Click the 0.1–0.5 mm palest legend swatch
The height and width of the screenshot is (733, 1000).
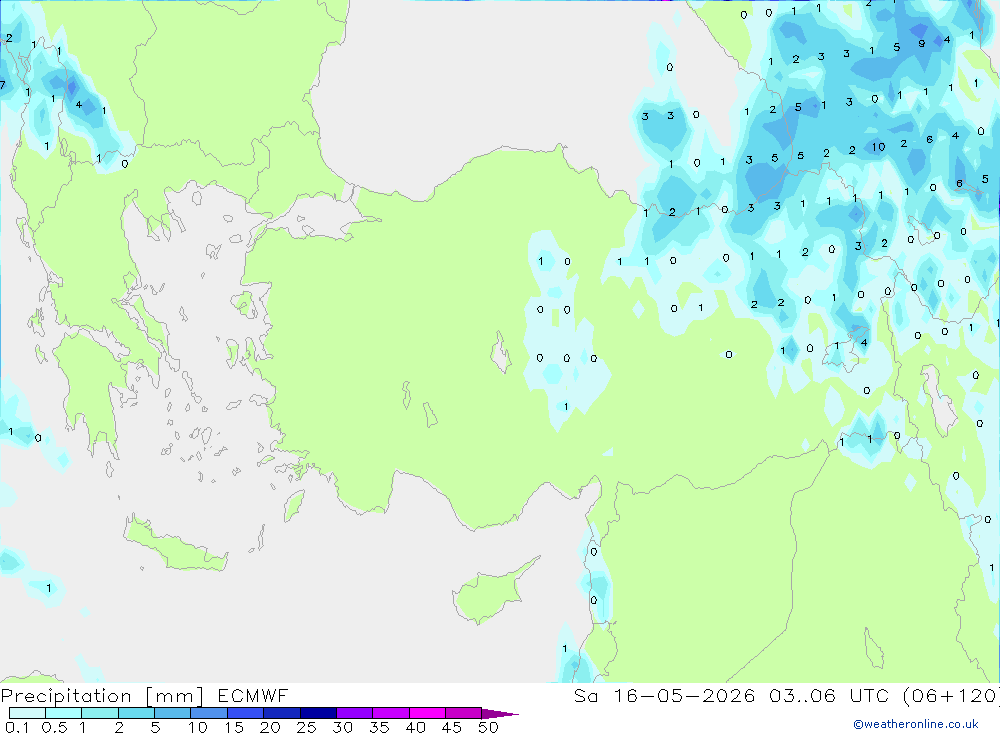click(x=27, y=713)
